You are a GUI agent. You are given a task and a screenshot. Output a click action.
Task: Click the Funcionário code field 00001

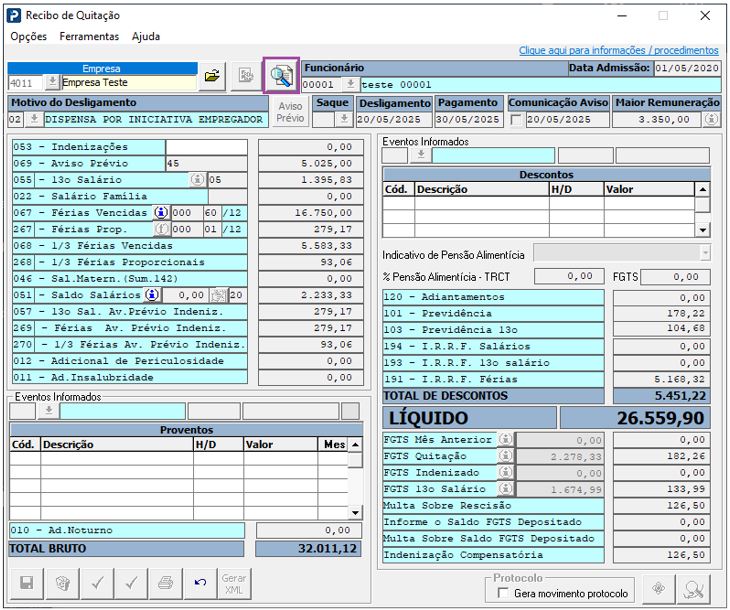pyautogui.click(x=322, y=85)
